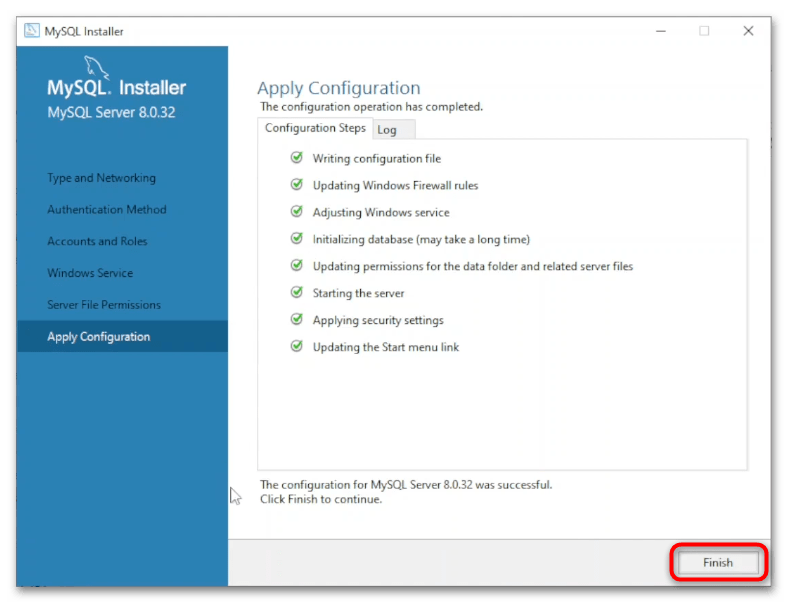Click check icon for Updating Start menu link
This screenshot has width=788, height=603.
pos(297,346)
